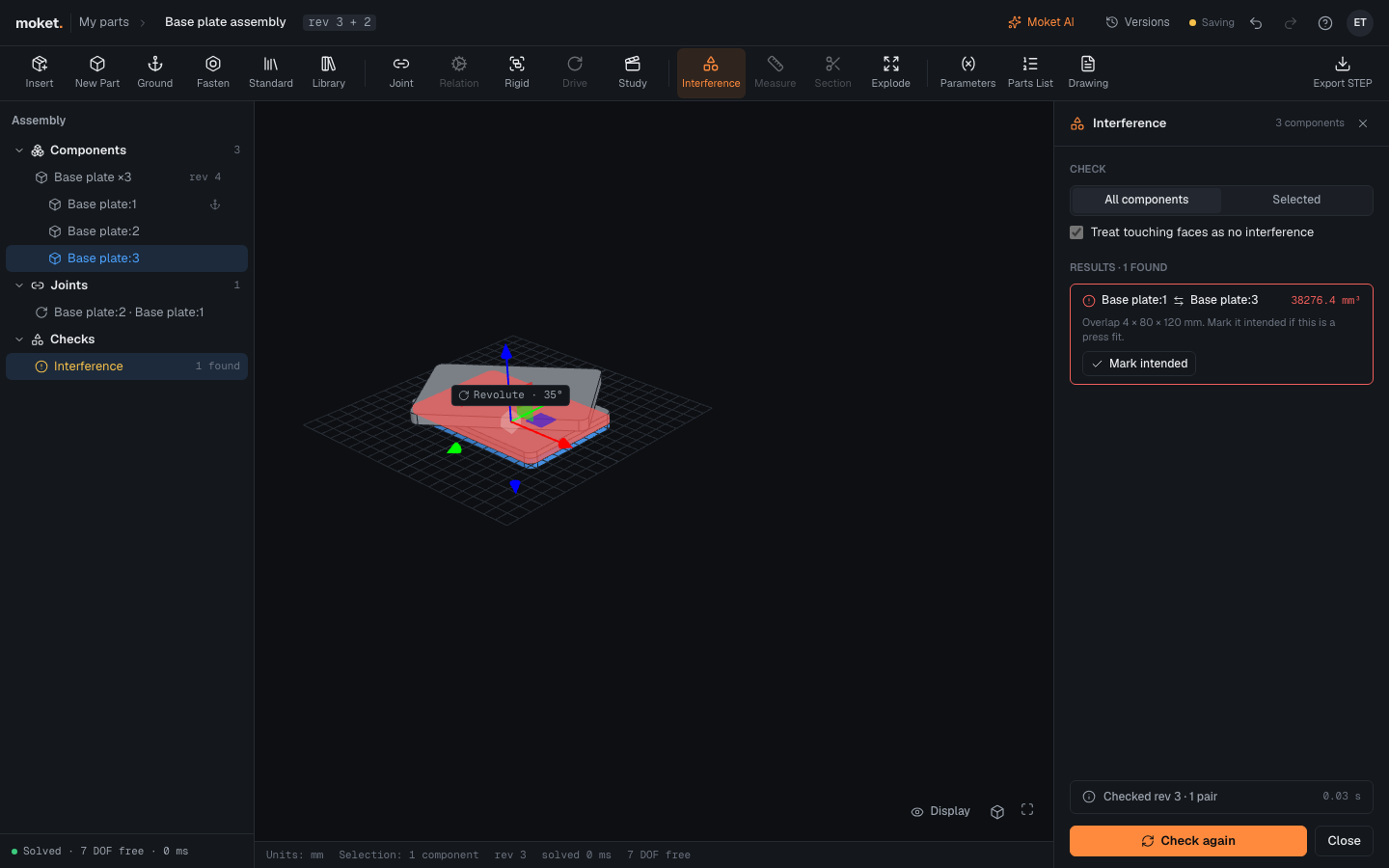Uncheck Treat touching faces as no interference

pos(1076,232)
